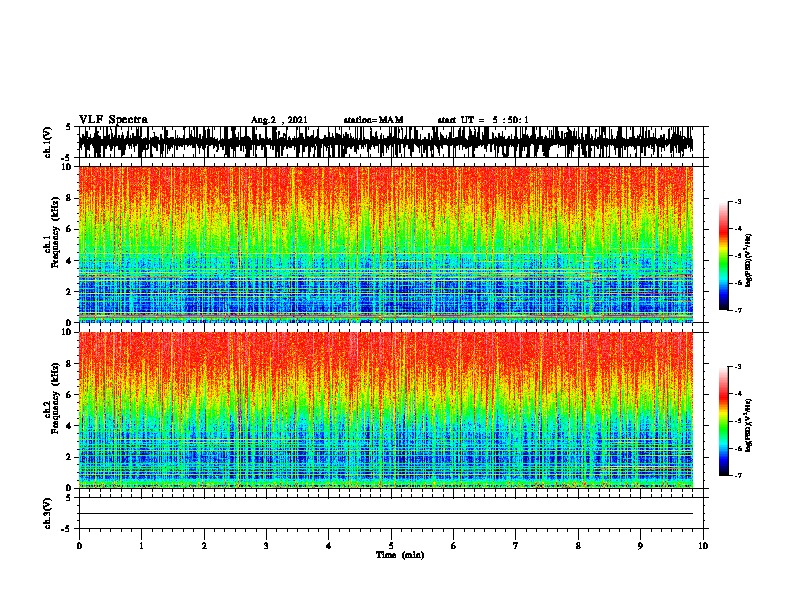792x612 pixels.
Task: Click the "10" kHz tick on ch.1 frequency axis
Action: coord(69,167)
